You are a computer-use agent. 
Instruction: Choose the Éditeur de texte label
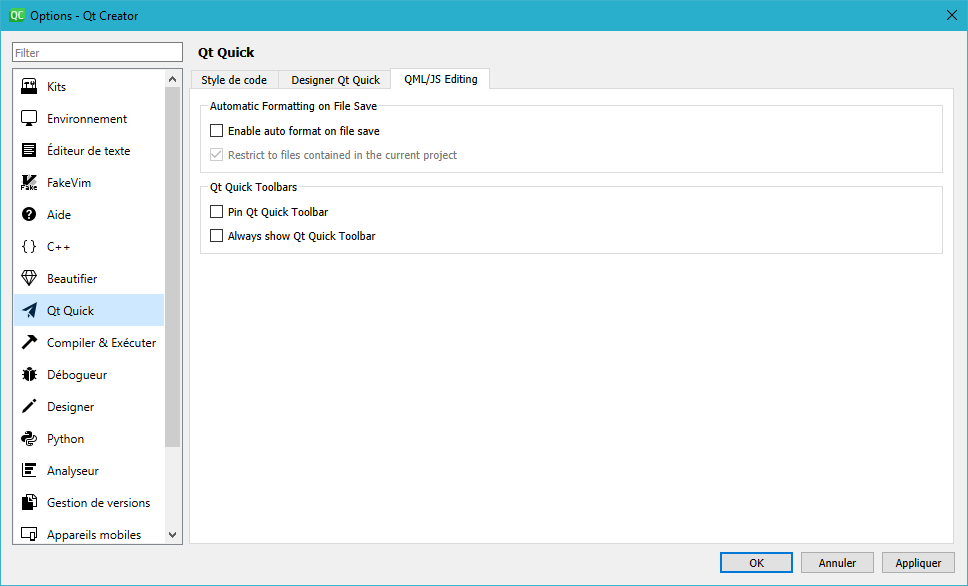click(x=88, y=151)
